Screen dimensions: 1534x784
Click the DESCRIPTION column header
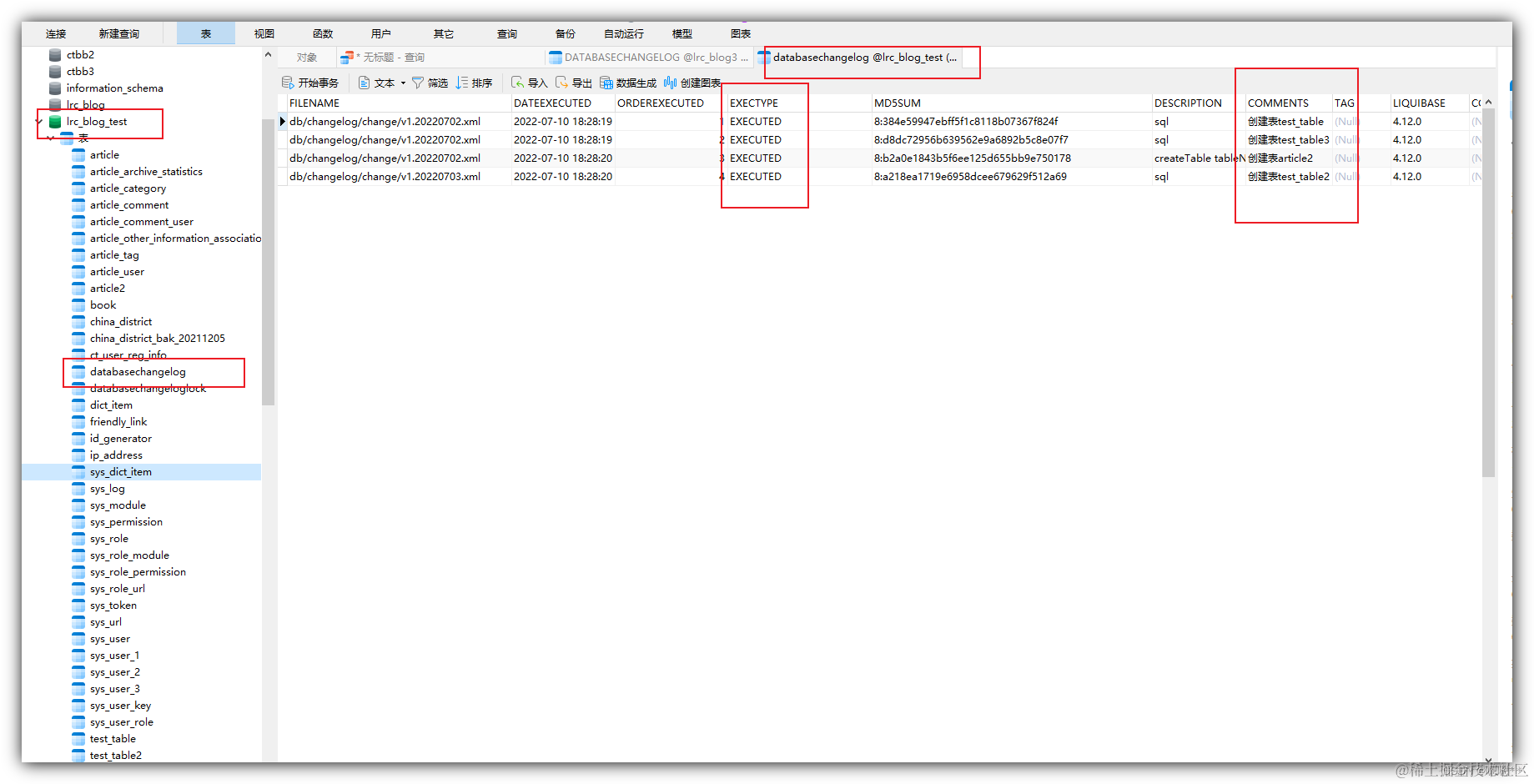click(x=1198, y=103)
